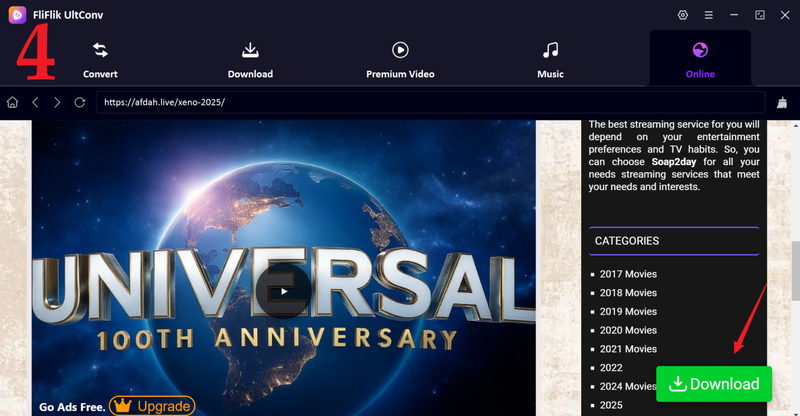Open the 2017 Movies category
Viewport: 800px width, 416px height.
(x=628, y=274)
